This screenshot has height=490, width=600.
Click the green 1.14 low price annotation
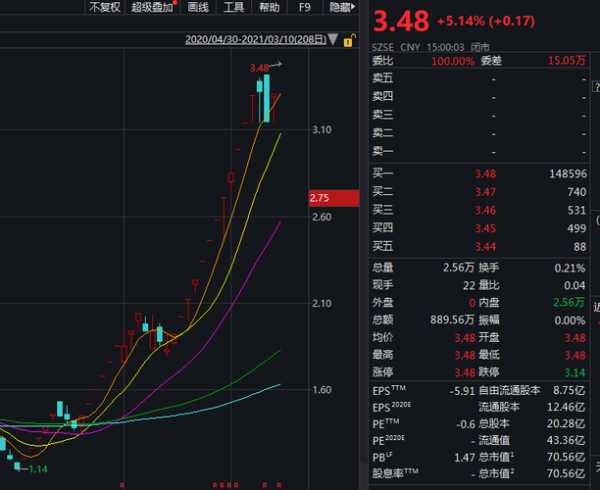pyautogui.click(x=38, y=469)
